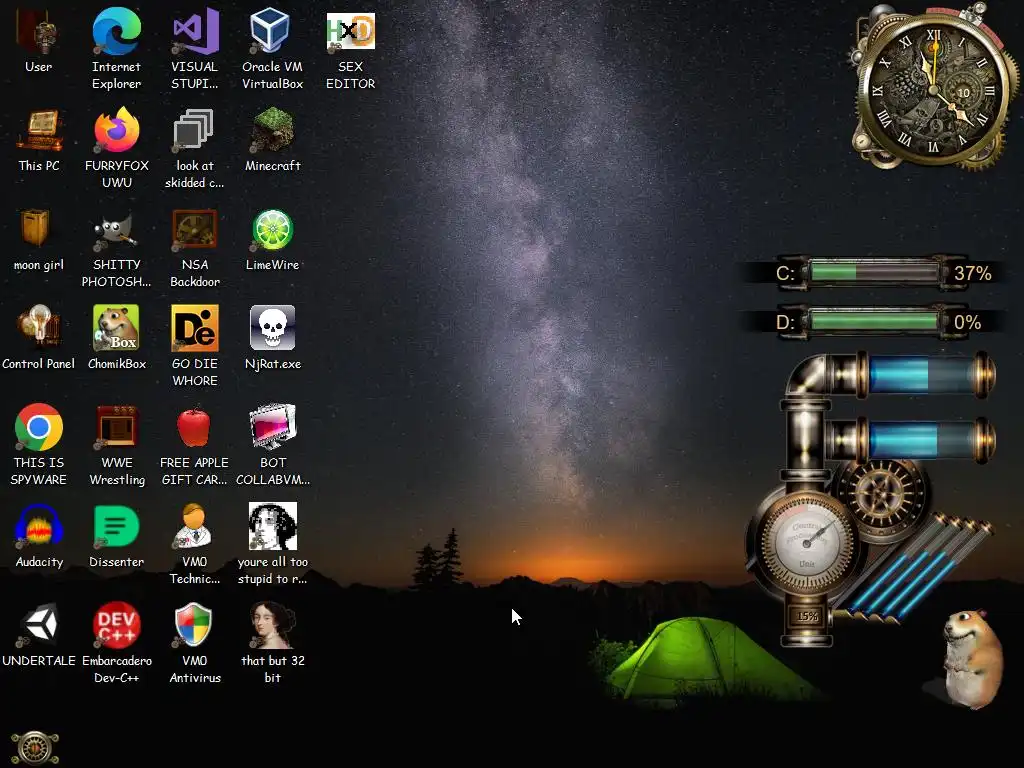Open that but 32 bit icon
Viewport: 1024px width, 768px height.
pyautogui.click(x=272, y=624)
